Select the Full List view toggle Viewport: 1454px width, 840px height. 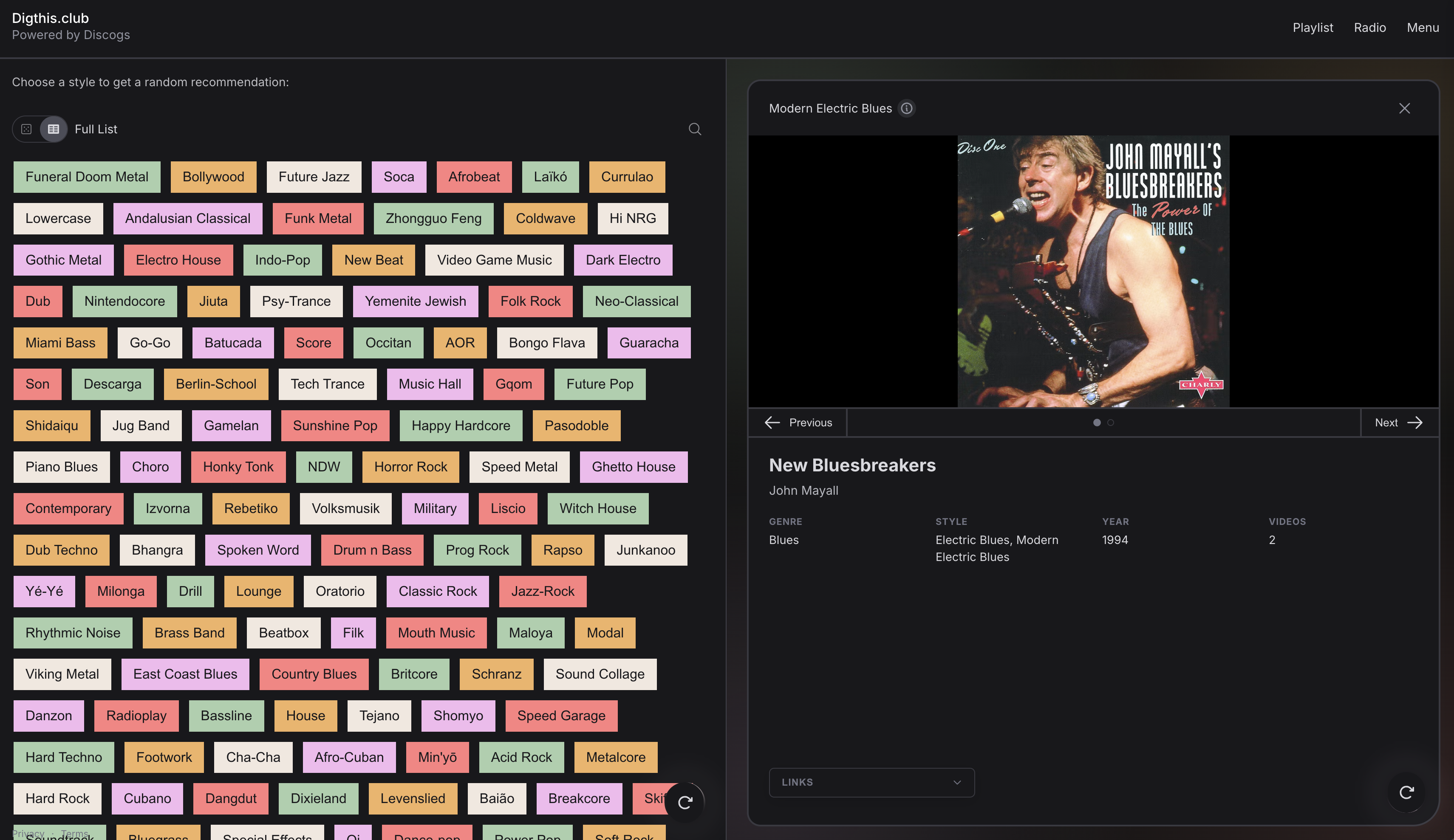[x=54, y=129]
